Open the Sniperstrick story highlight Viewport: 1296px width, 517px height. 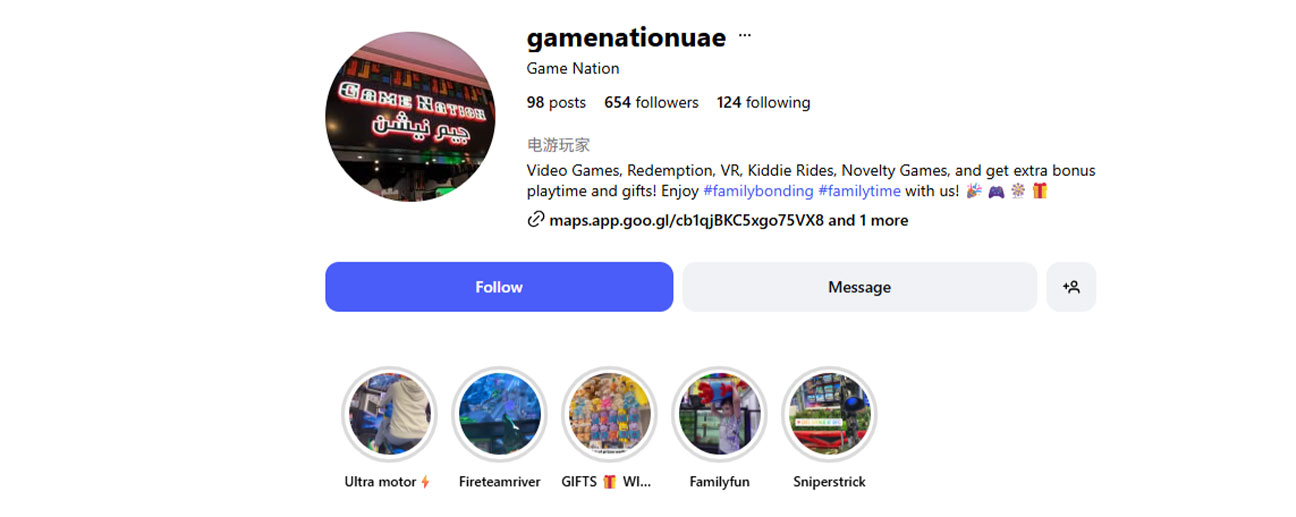coord(829,414)
